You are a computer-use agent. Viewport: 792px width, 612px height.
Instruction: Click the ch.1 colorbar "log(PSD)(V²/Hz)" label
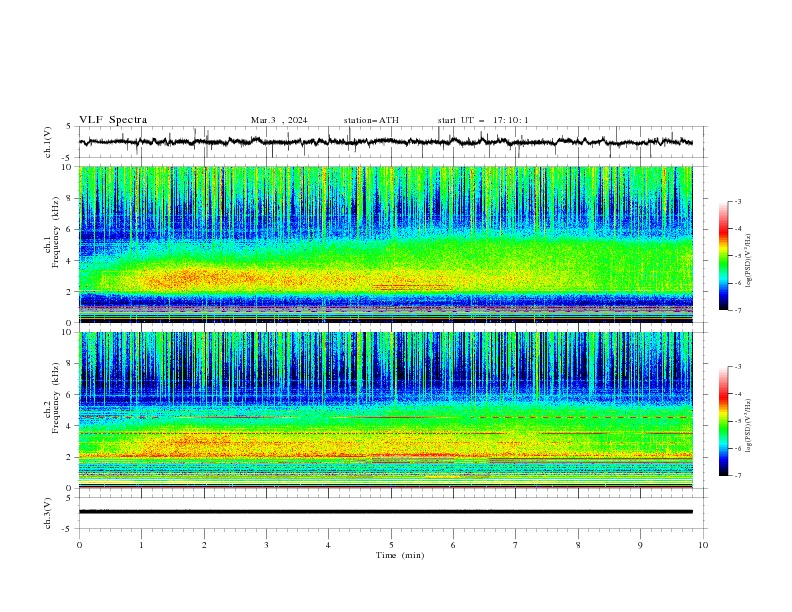coord(749,261)
